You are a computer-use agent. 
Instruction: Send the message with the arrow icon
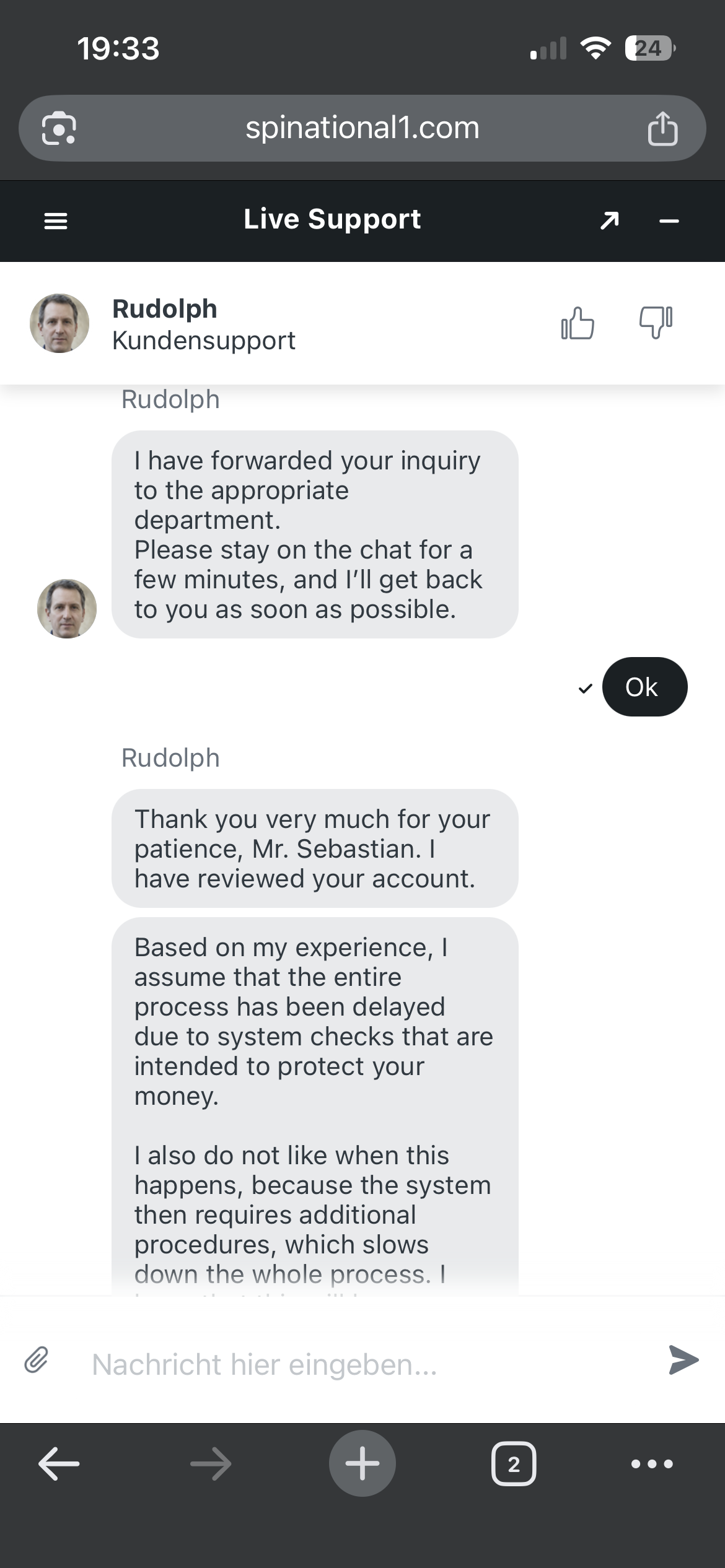pyautogui.click(x=684, y=1360)
